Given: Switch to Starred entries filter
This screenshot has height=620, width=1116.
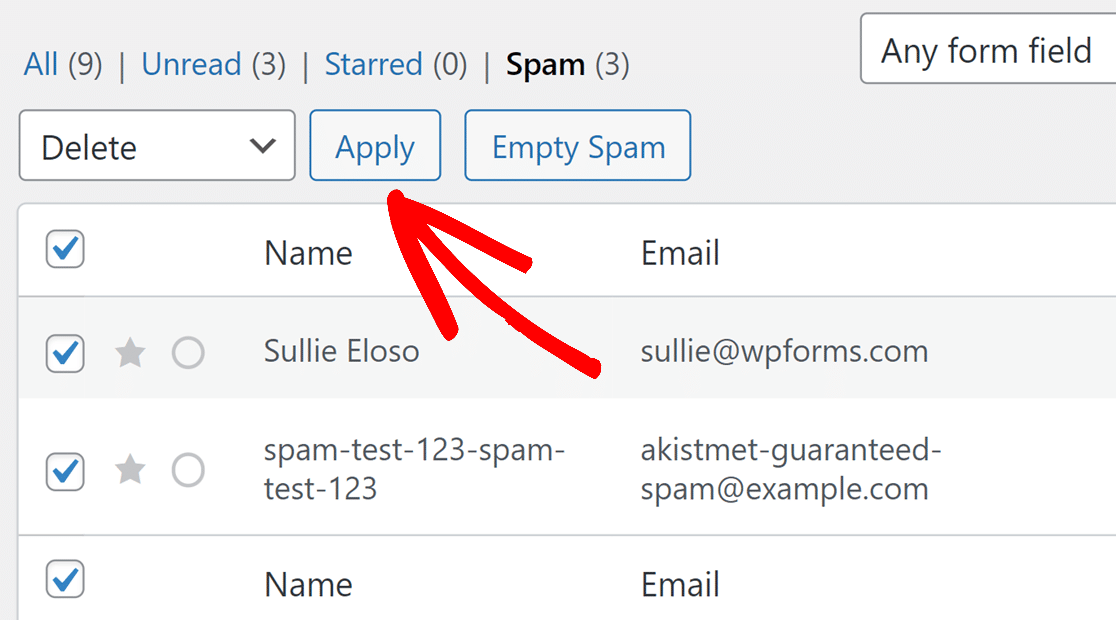Looking at the screenshot, I should [x=374, y=65].
